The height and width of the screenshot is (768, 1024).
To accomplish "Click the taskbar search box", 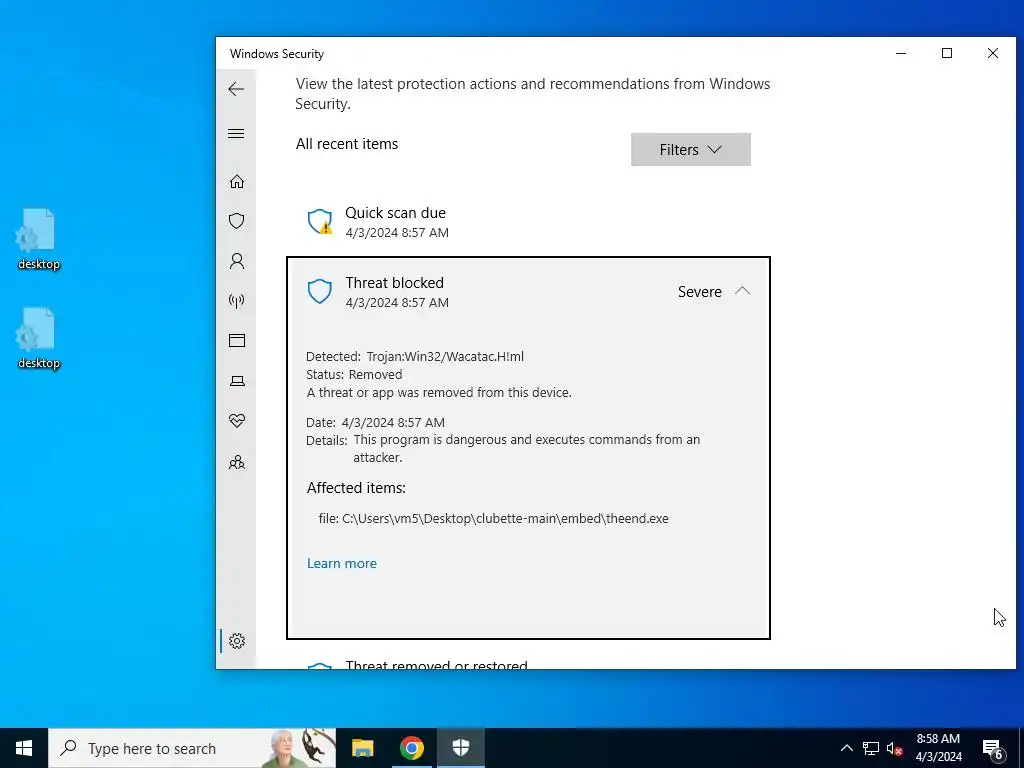I will pos(191,748).
